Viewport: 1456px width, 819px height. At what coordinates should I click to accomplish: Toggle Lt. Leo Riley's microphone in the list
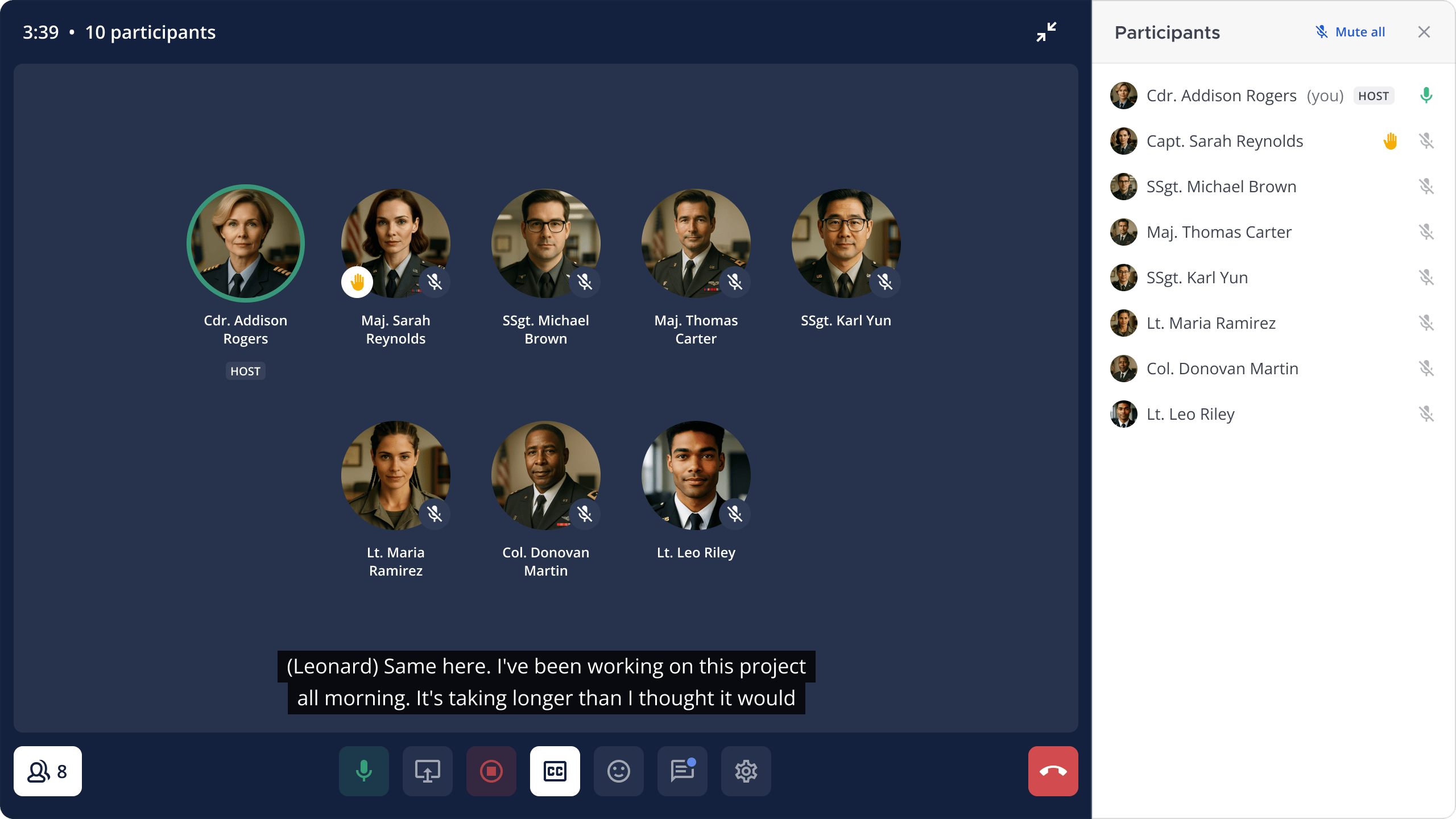click(1428, 414)
